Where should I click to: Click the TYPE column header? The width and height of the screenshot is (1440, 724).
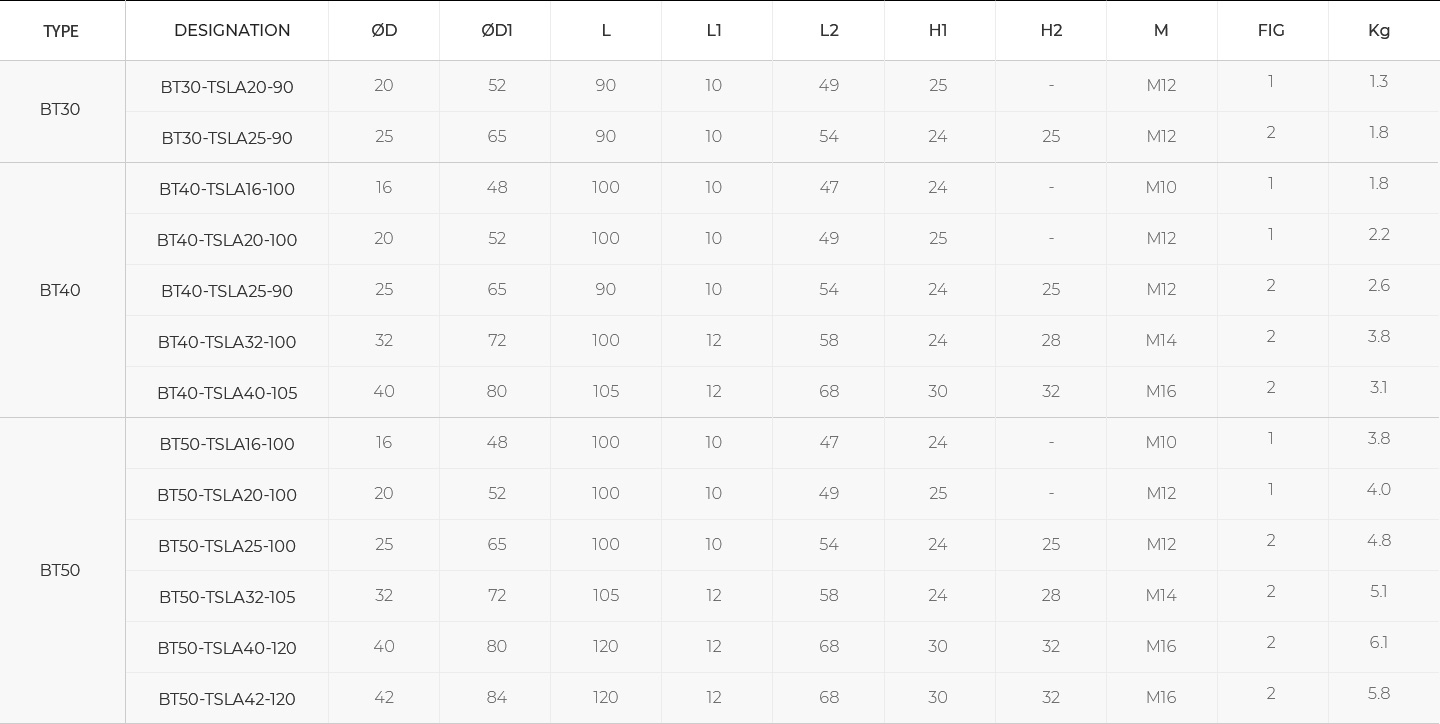pyautogui.click(x=61, y=31)
